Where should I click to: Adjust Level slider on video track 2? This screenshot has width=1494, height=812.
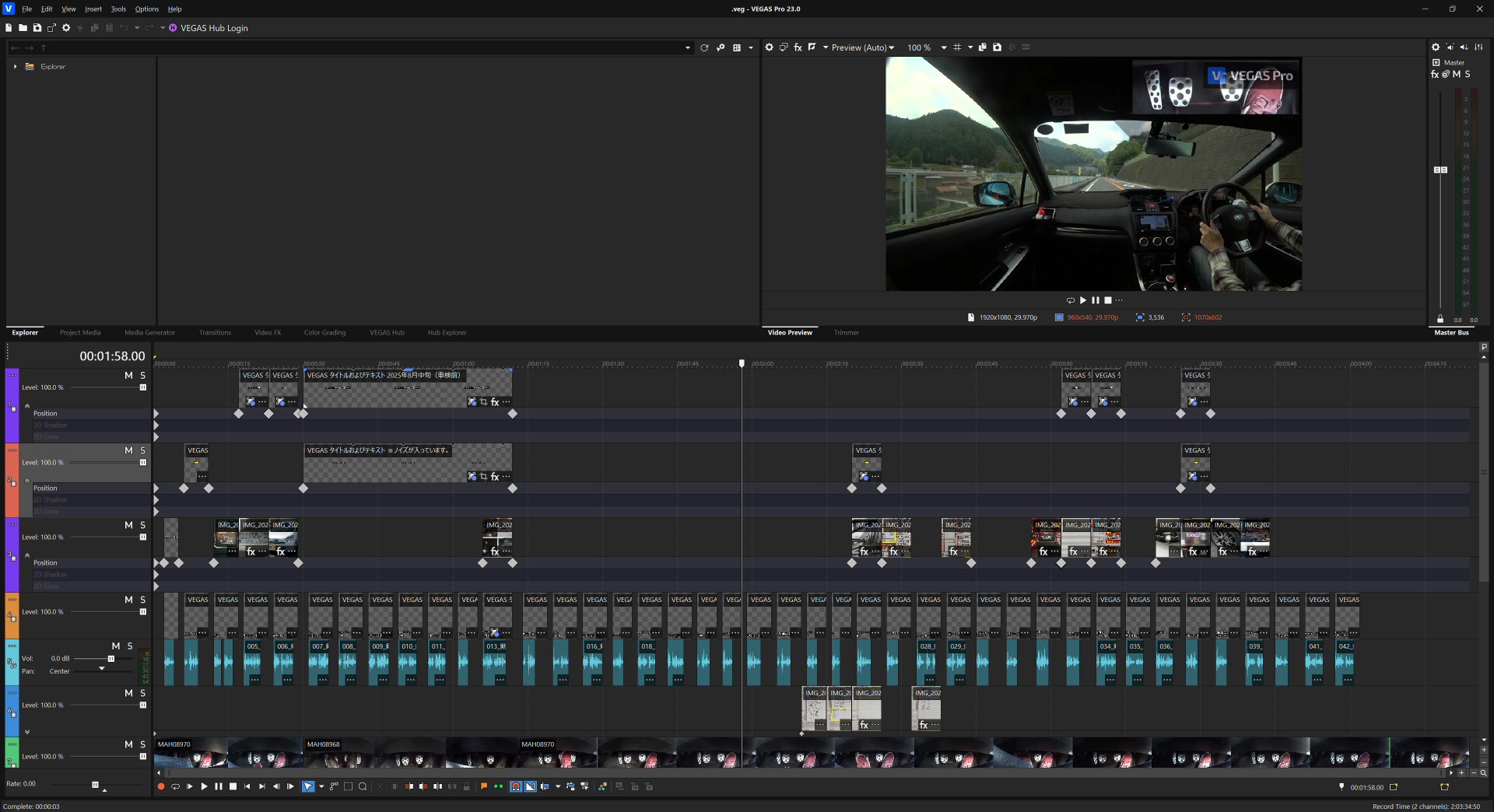click(143, 463)
